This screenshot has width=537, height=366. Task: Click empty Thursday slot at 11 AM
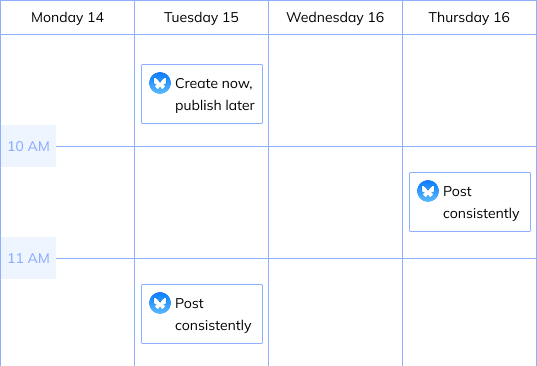point(470,312)
